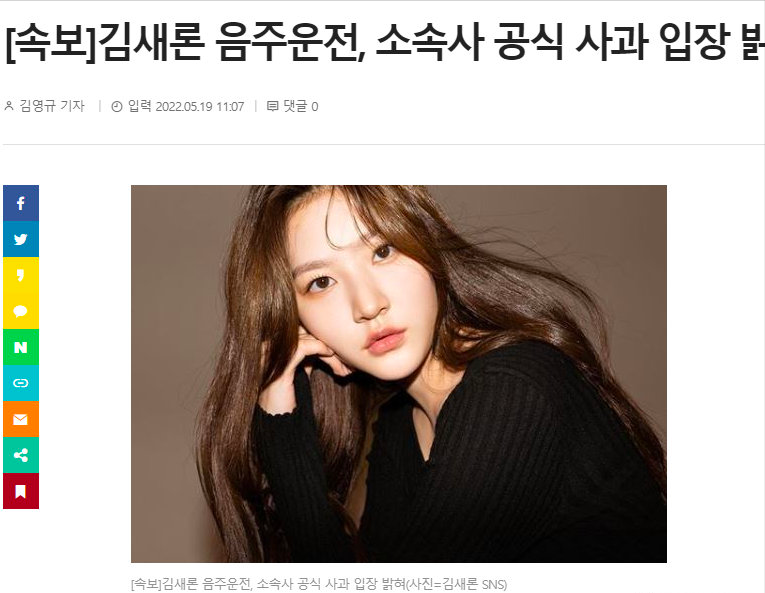
Task: Share via the KakaoTalk speech bubble icon
Action: 21,311
